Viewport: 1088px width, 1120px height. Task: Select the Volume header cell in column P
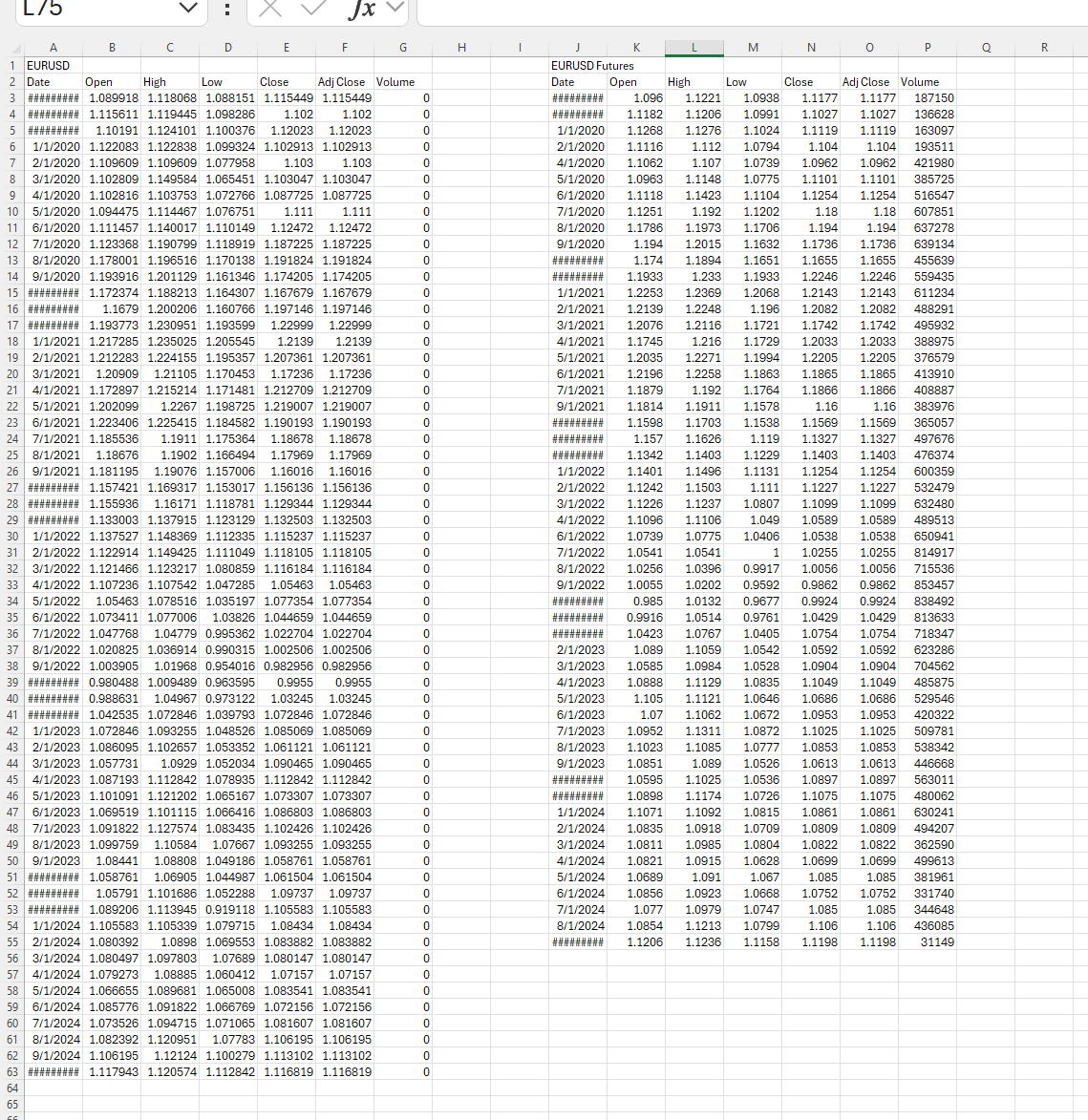tap(927, 81)
